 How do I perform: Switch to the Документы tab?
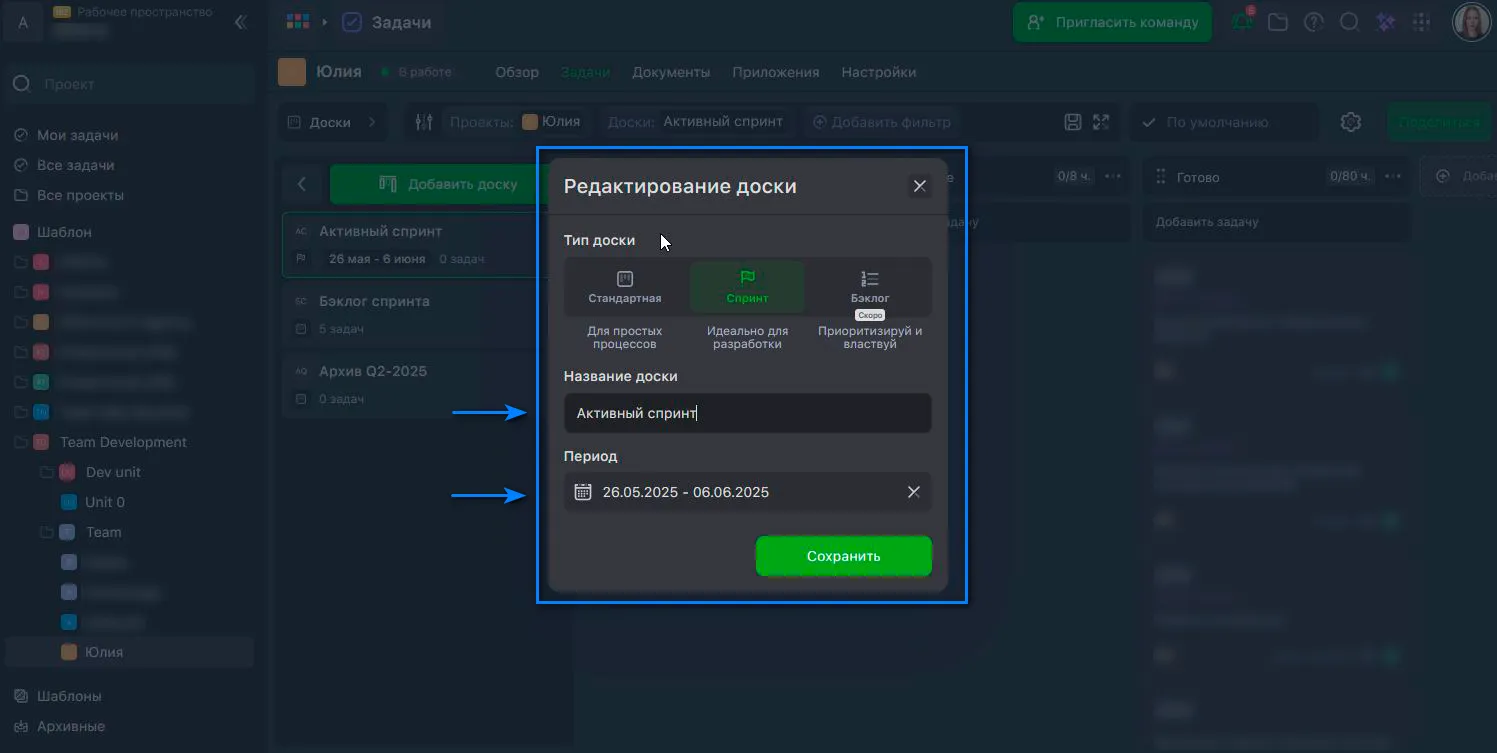(x=671, y=72)
